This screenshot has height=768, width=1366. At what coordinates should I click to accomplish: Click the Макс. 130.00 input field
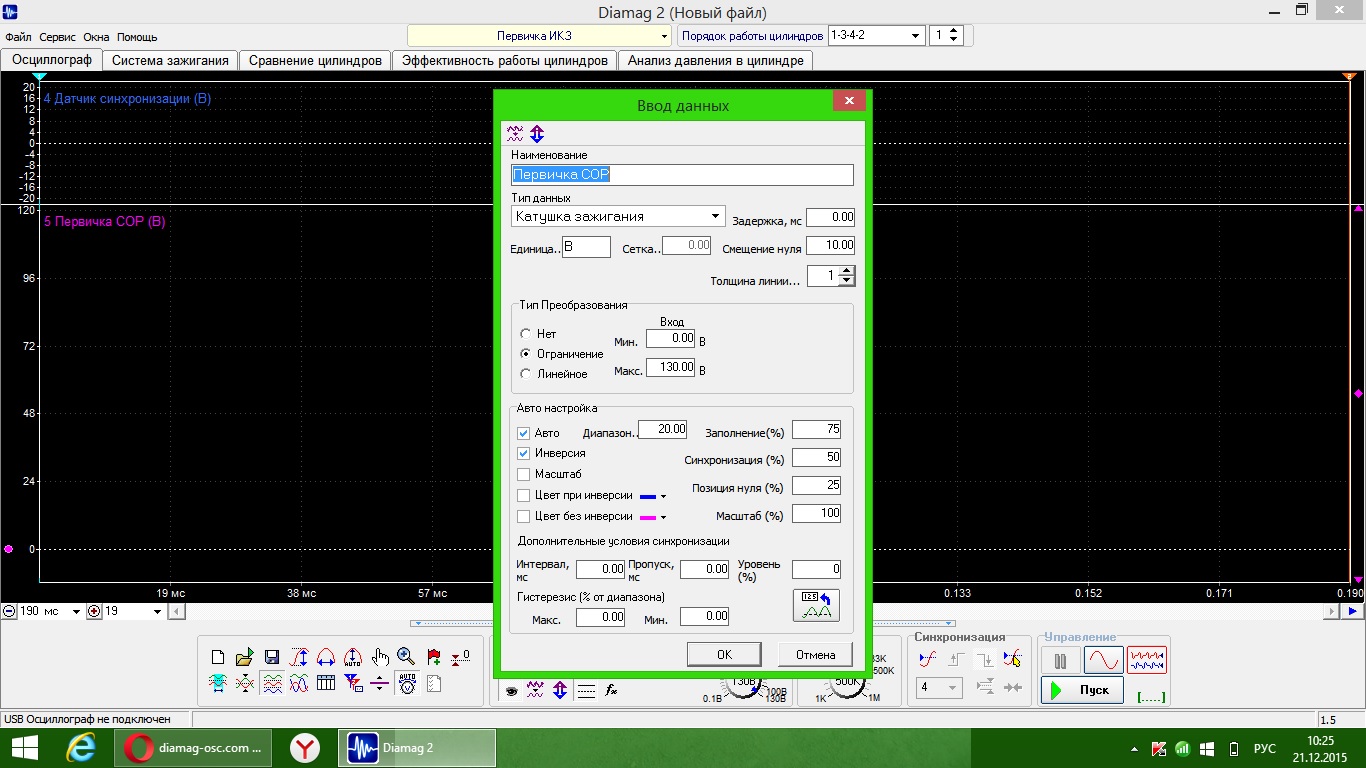click(671, 367)
